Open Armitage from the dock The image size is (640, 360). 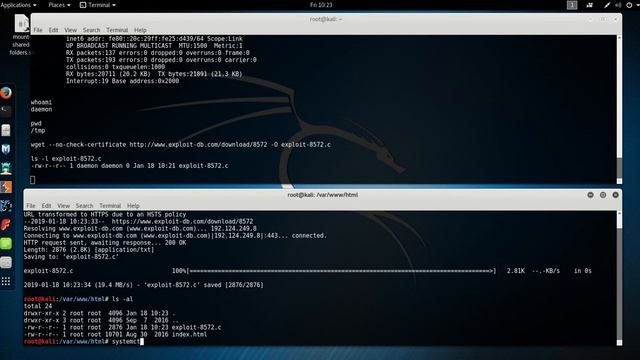tap(6, 168)
